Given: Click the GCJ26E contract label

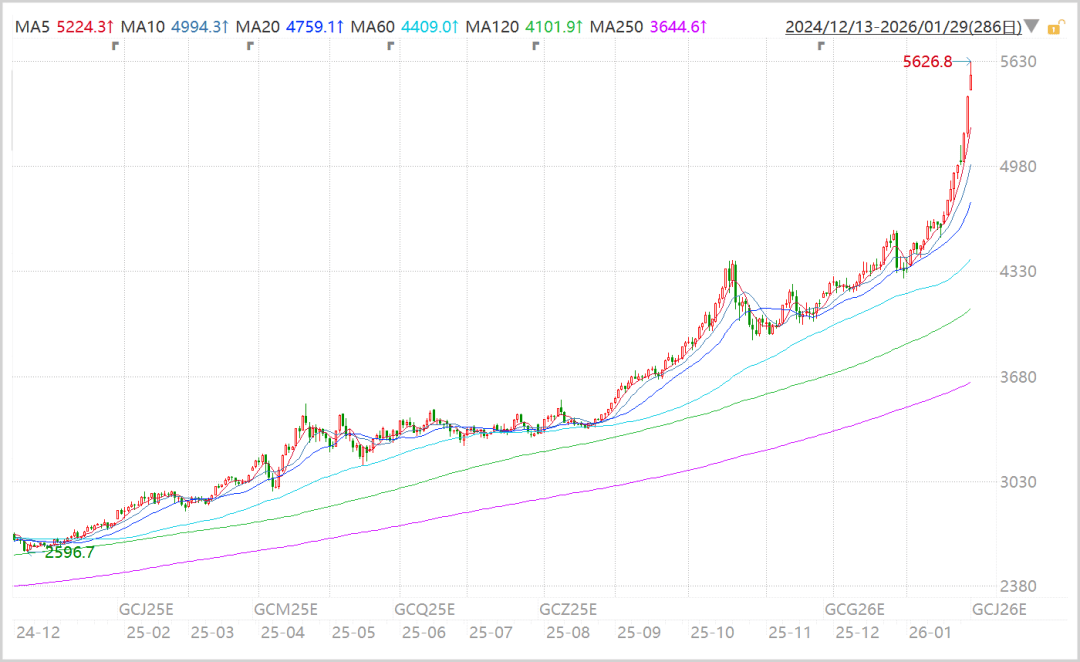Looking at the screenshot, I should [1000, 608].
